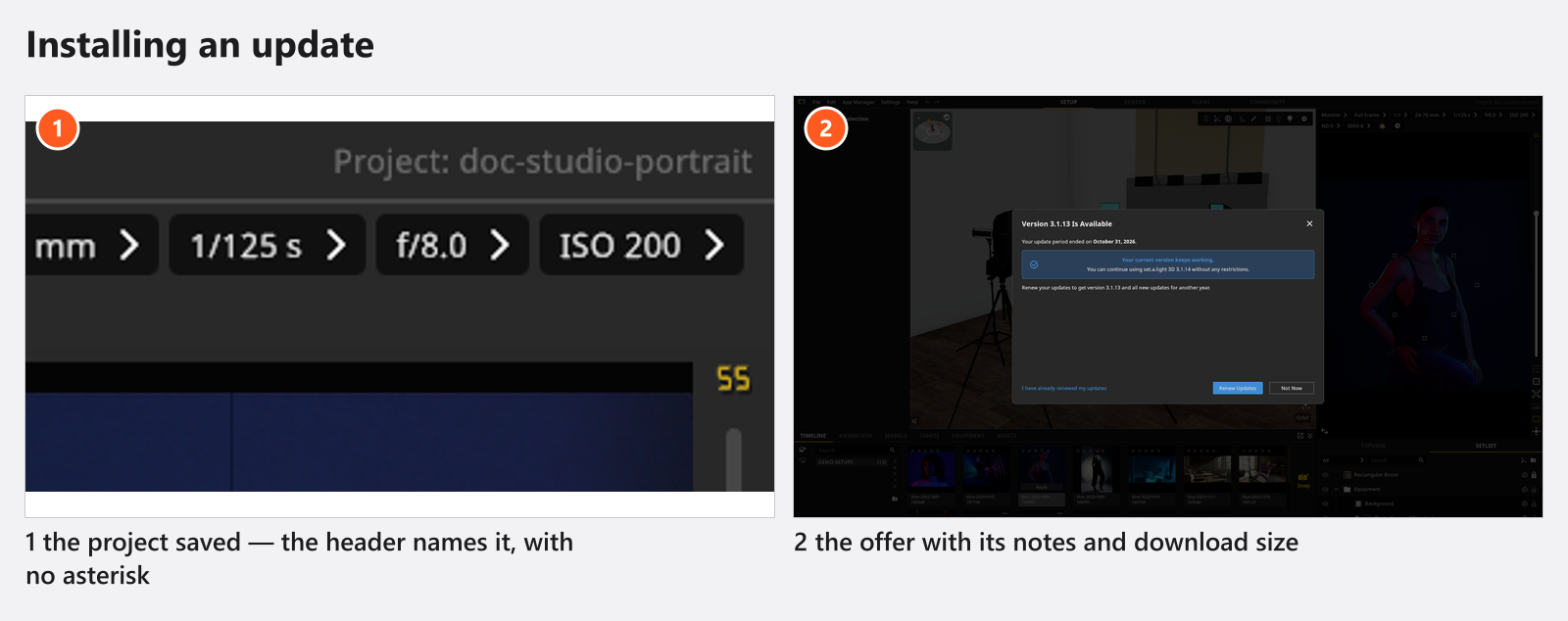
Task: Click the pop-out icon above the timeline
Action: click(x=1300, y=435)
